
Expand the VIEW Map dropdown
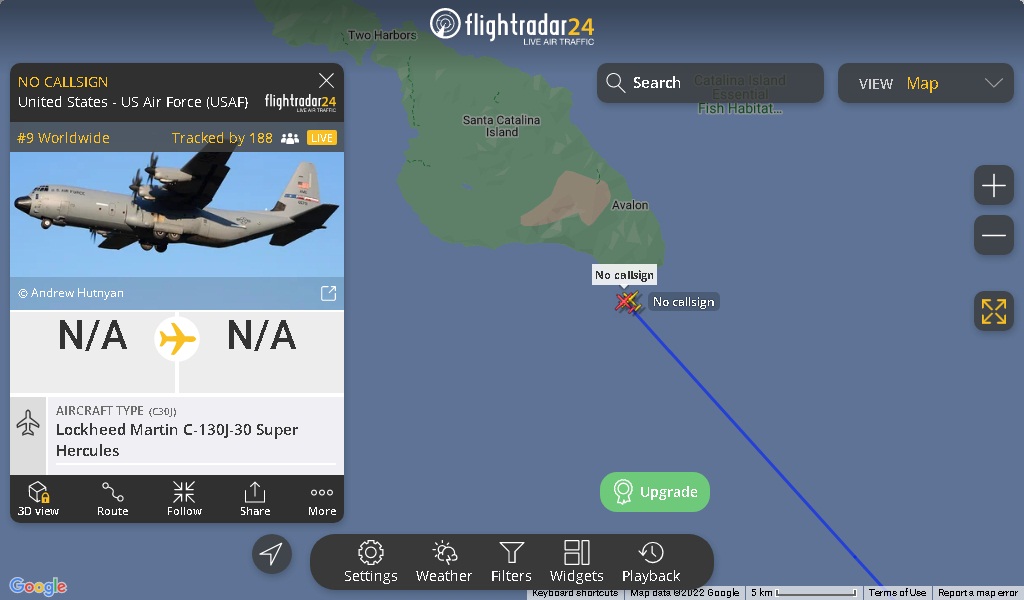925,83
